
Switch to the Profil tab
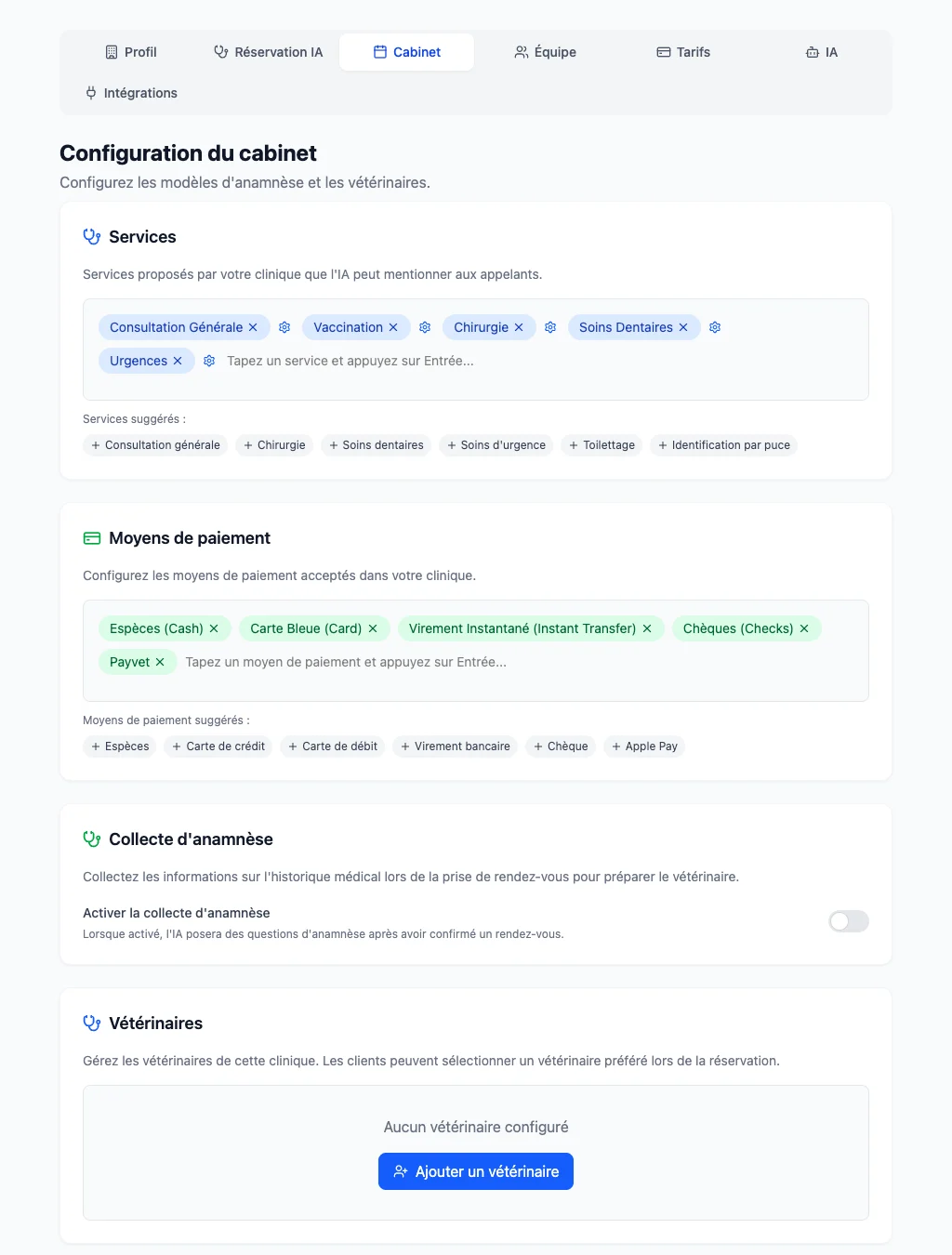(131, 52)
